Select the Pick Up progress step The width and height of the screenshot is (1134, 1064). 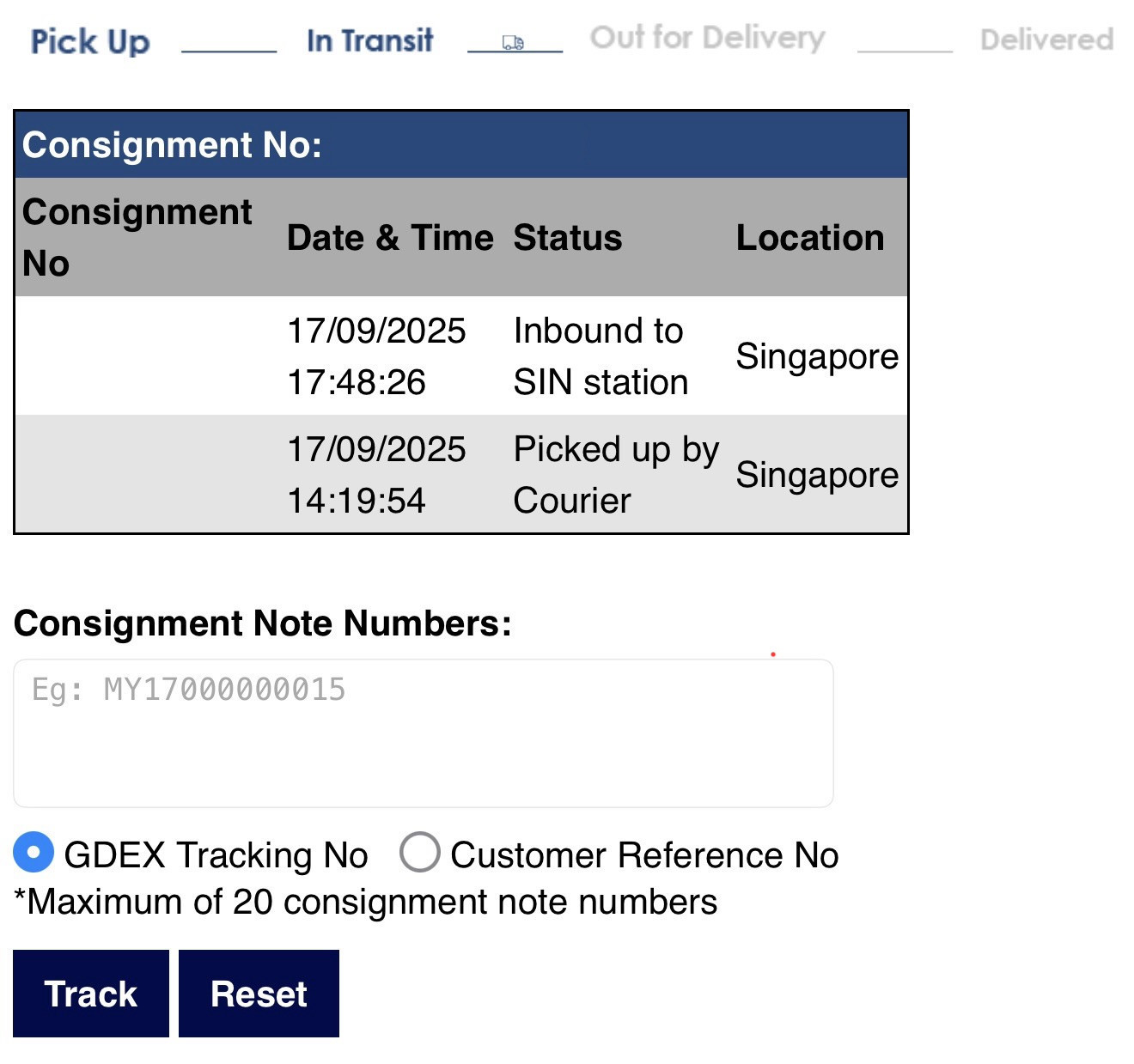click(90, 41)
